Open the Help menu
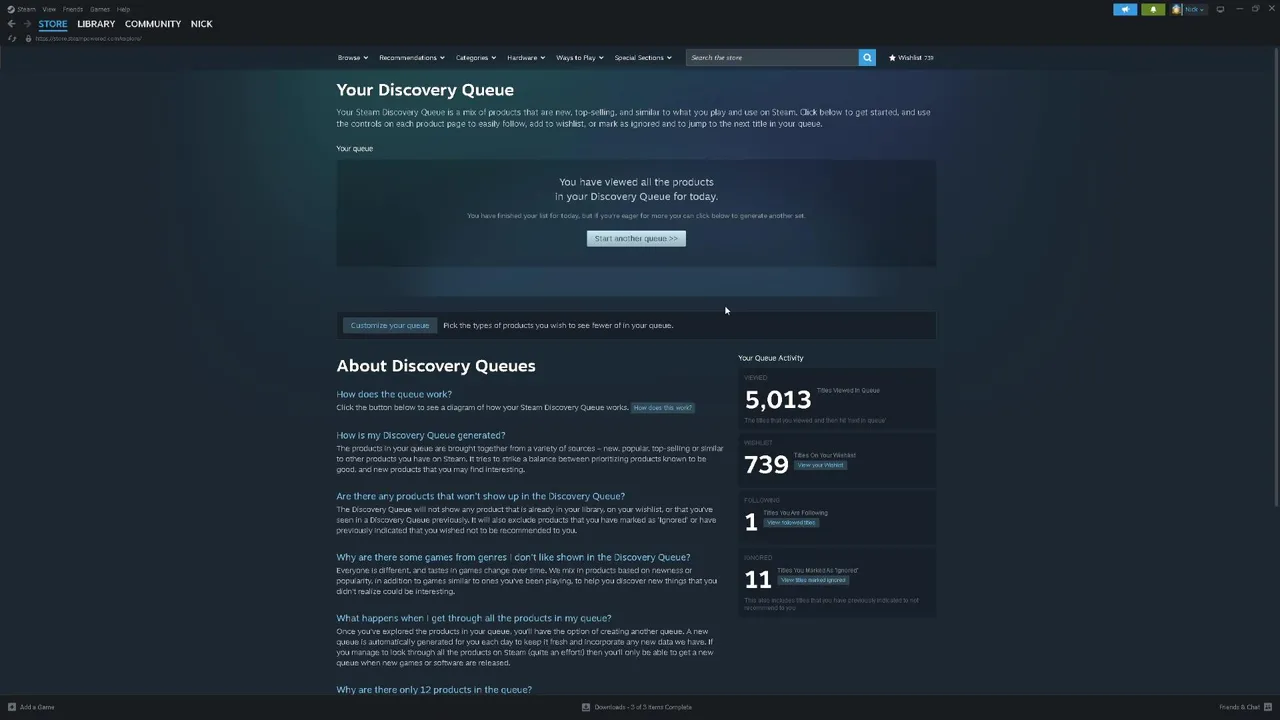This screenshot has width=1280, height=720. pos(123,9)
